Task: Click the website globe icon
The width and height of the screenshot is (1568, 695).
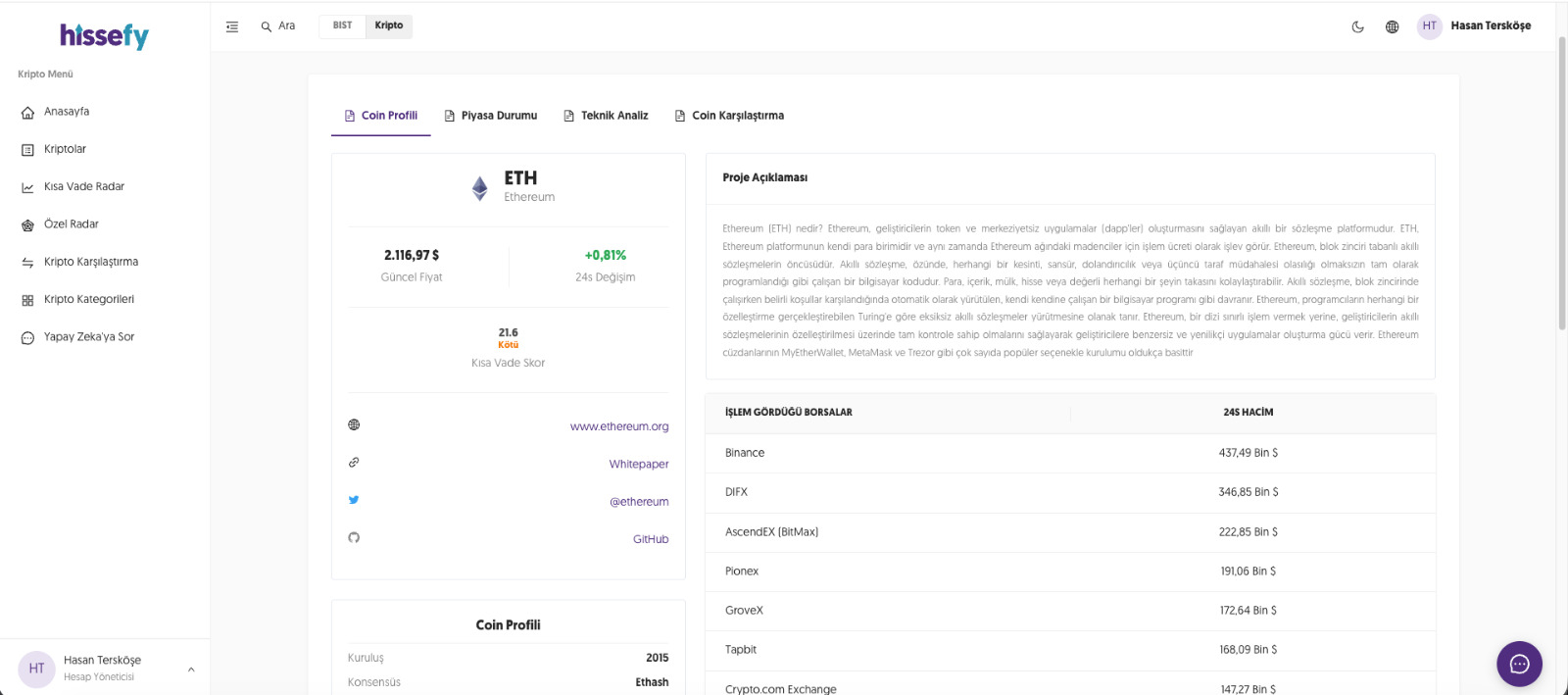Action: click(354, 424)
